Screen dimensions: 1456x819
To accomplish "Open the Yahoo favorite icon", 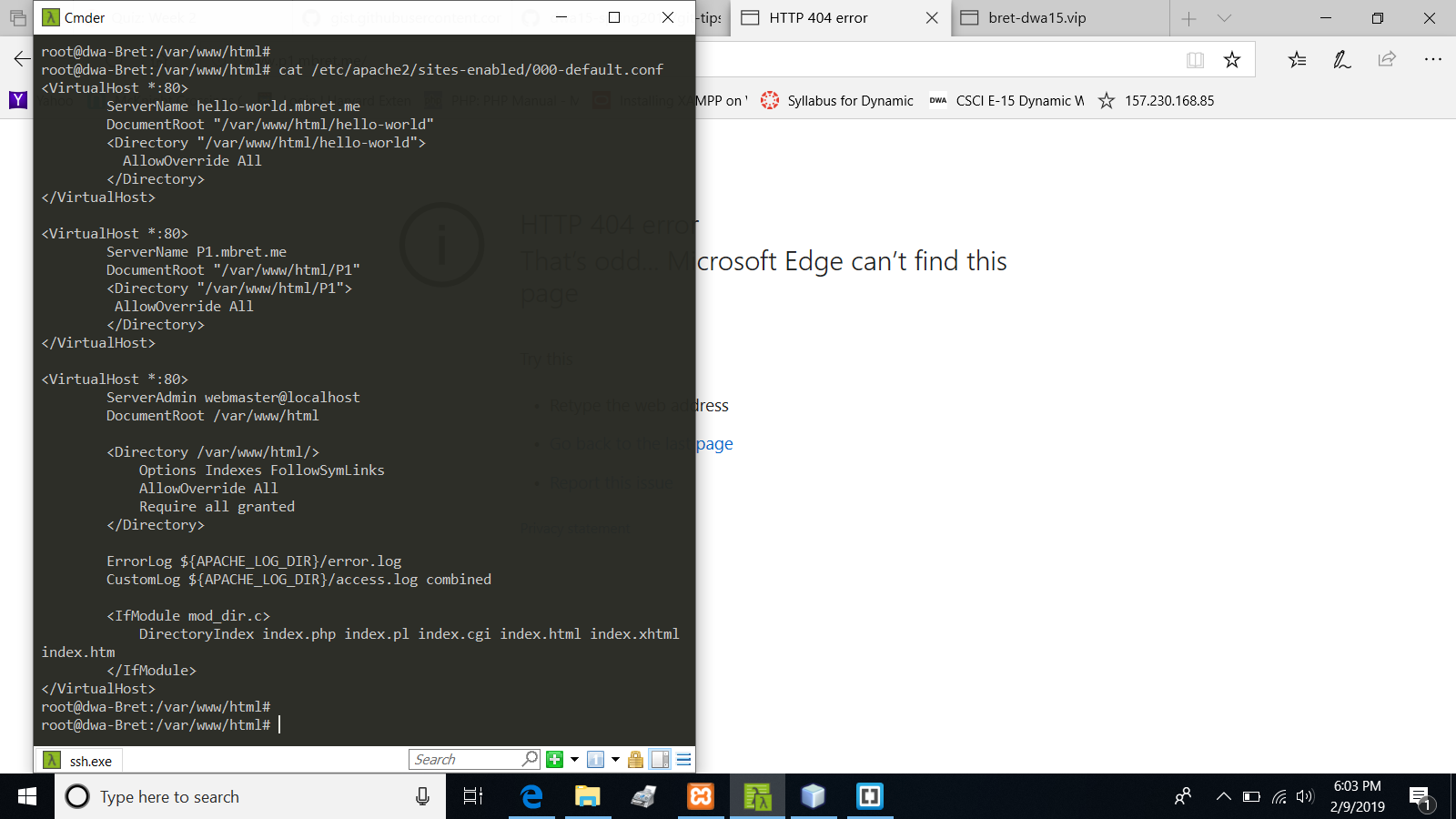I will pos(18,100).
